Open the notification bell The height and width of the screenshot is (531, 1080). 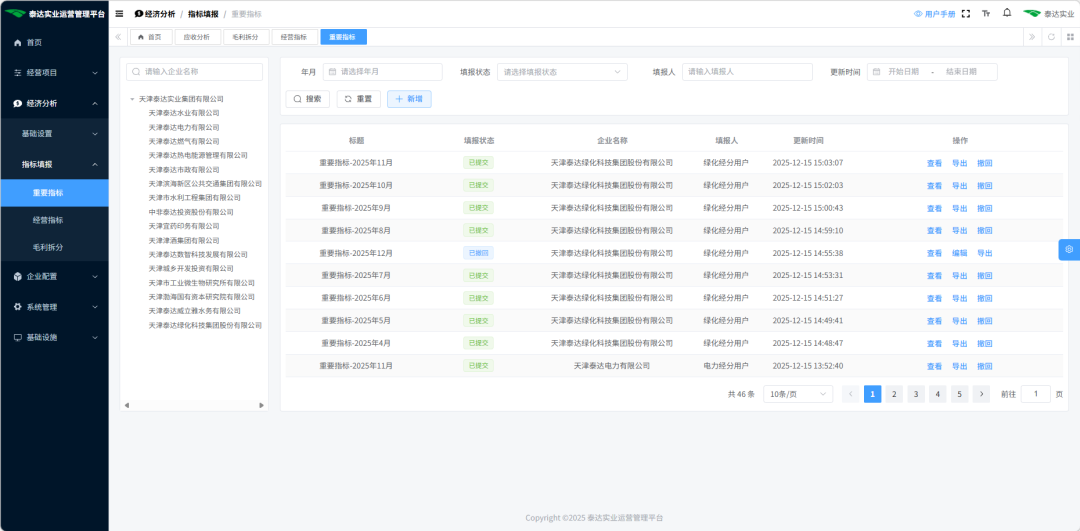point(1007,13)
